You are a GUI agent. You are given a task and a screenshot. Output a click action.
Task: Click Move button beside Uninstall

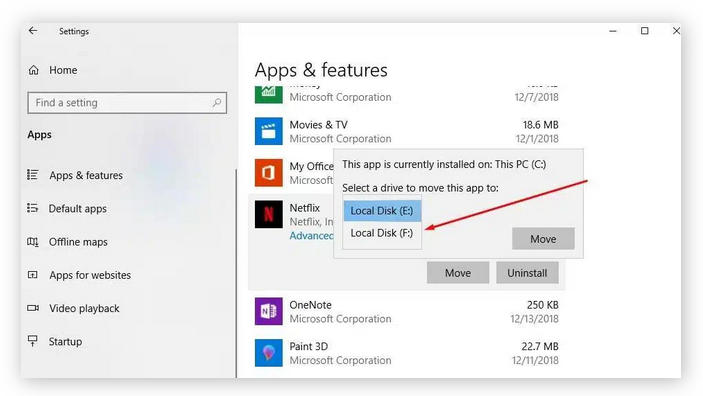[458, 273]
